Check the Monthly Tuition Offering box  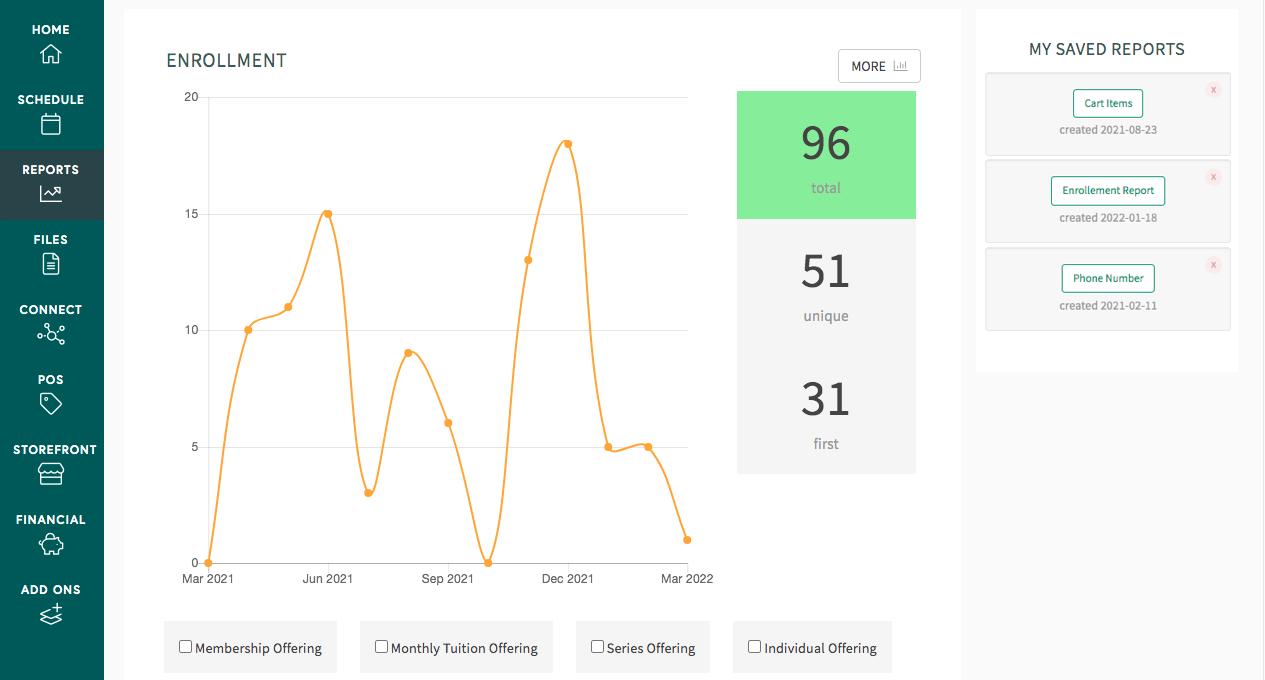pyautogui.click(x=381, y=647)
